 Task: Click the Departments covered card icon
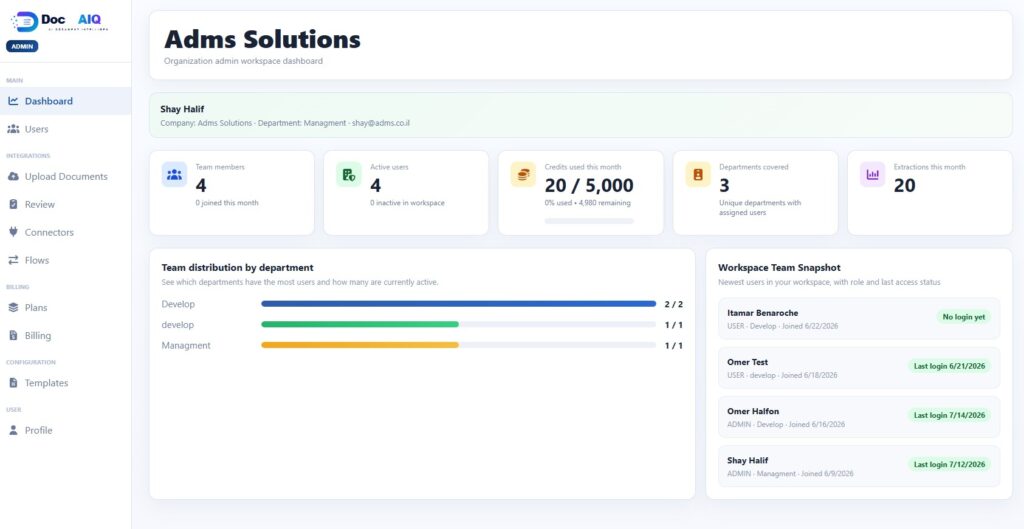click(x=698, y=174)
